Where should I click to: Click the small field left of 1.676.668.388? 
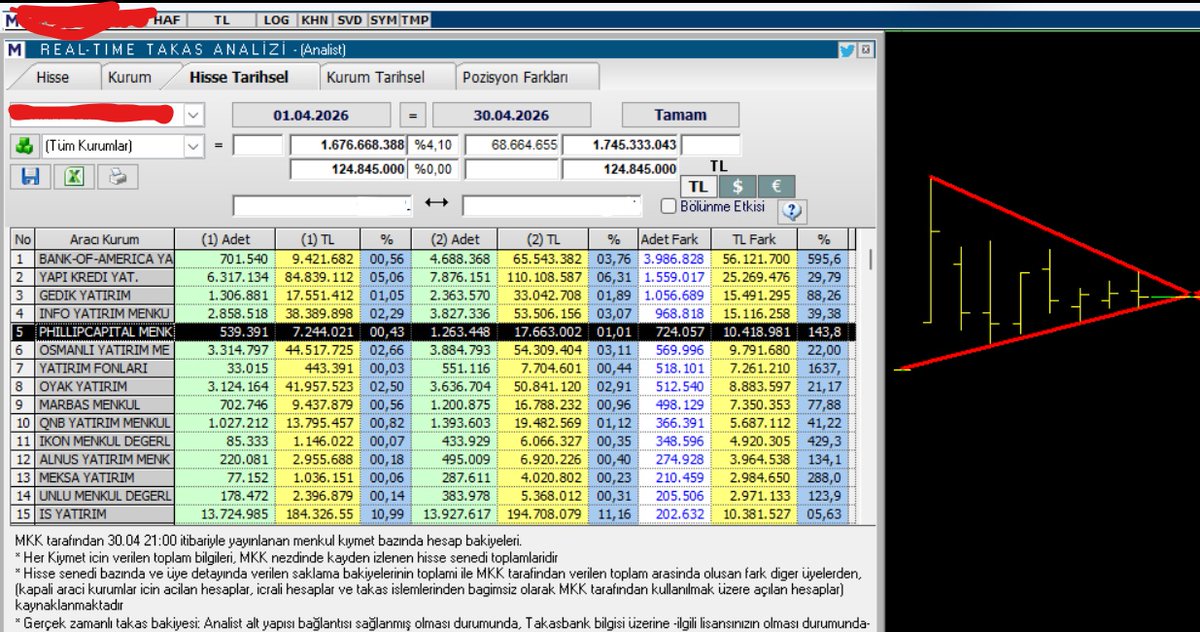click(x=257, y=145)
